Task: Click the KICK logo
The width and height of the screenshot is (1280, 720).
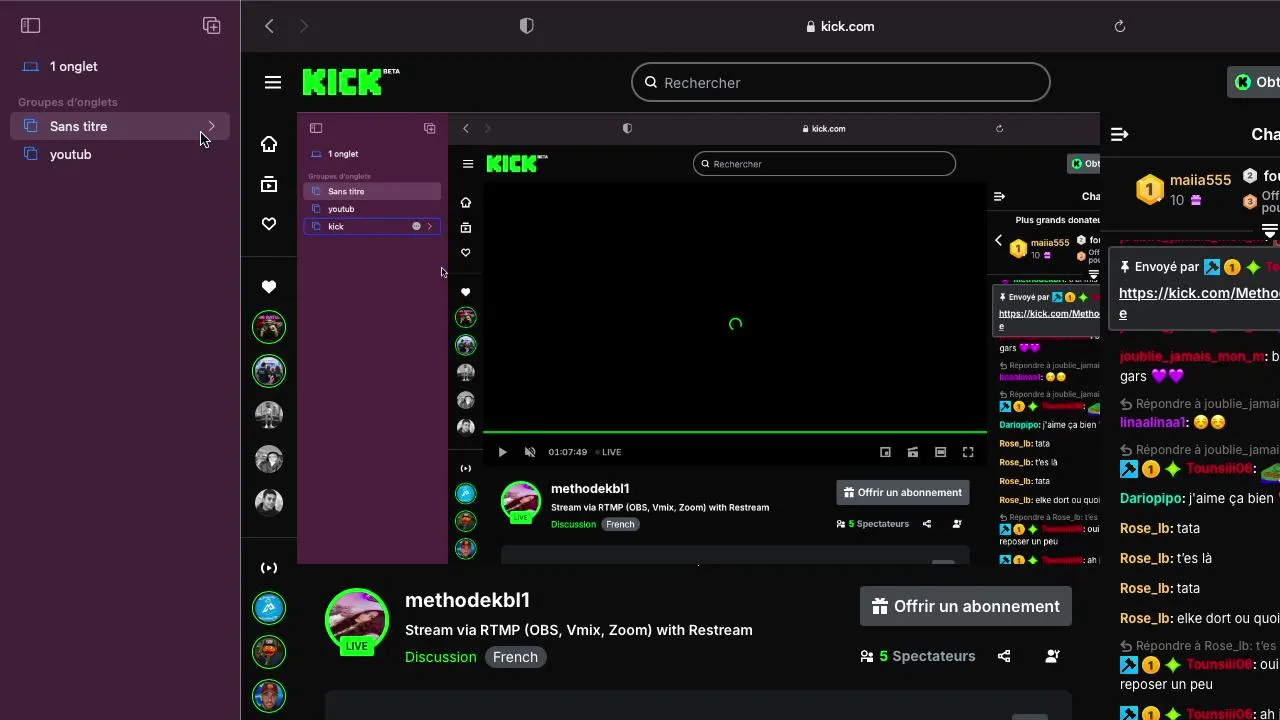Action: coord(350,82)
